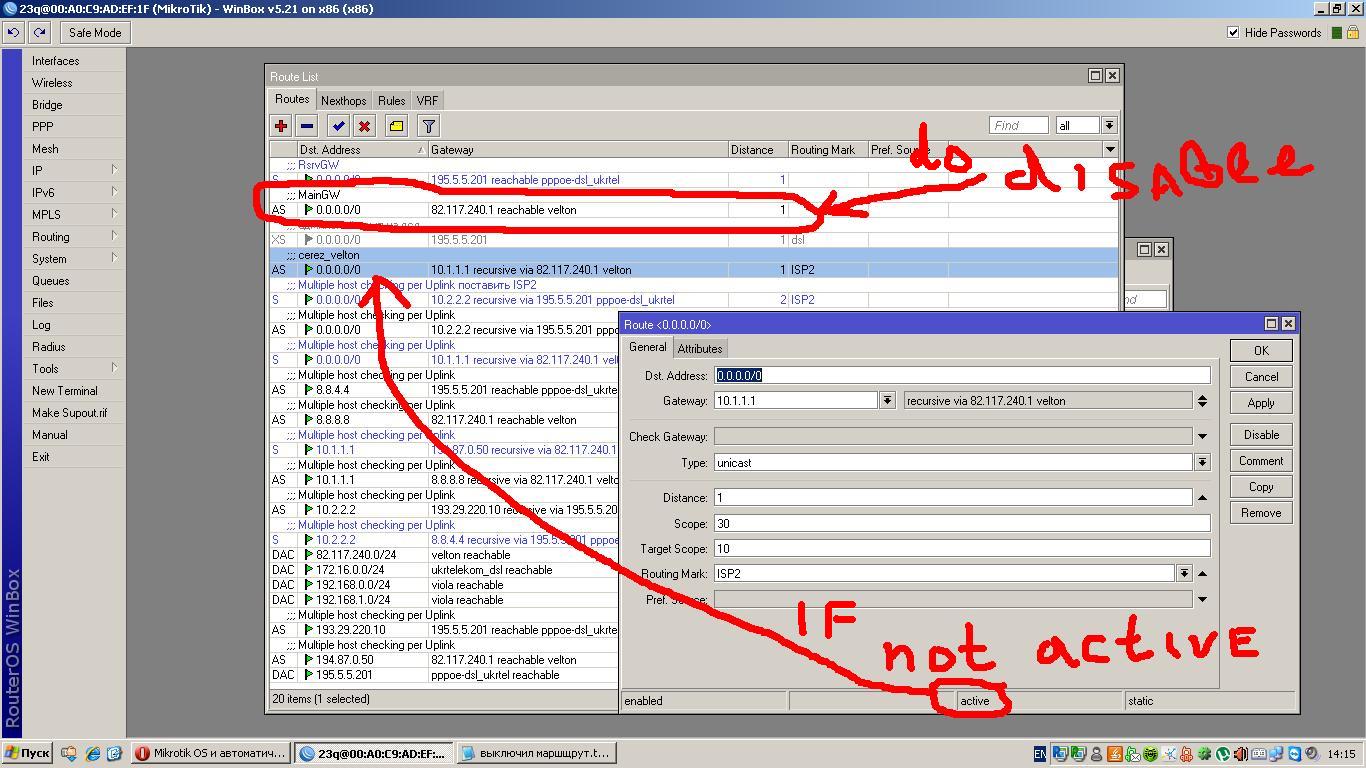The image size is (1366, 768).
Task: Add a new route with the plus icon
Action: click(x=281, y=126)
